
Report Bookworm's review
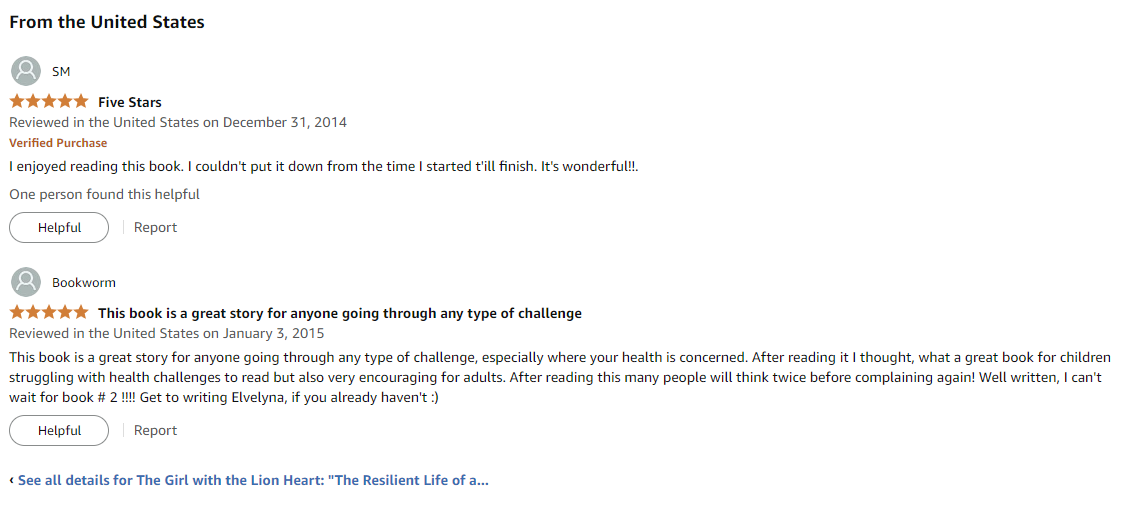point(155,431)
